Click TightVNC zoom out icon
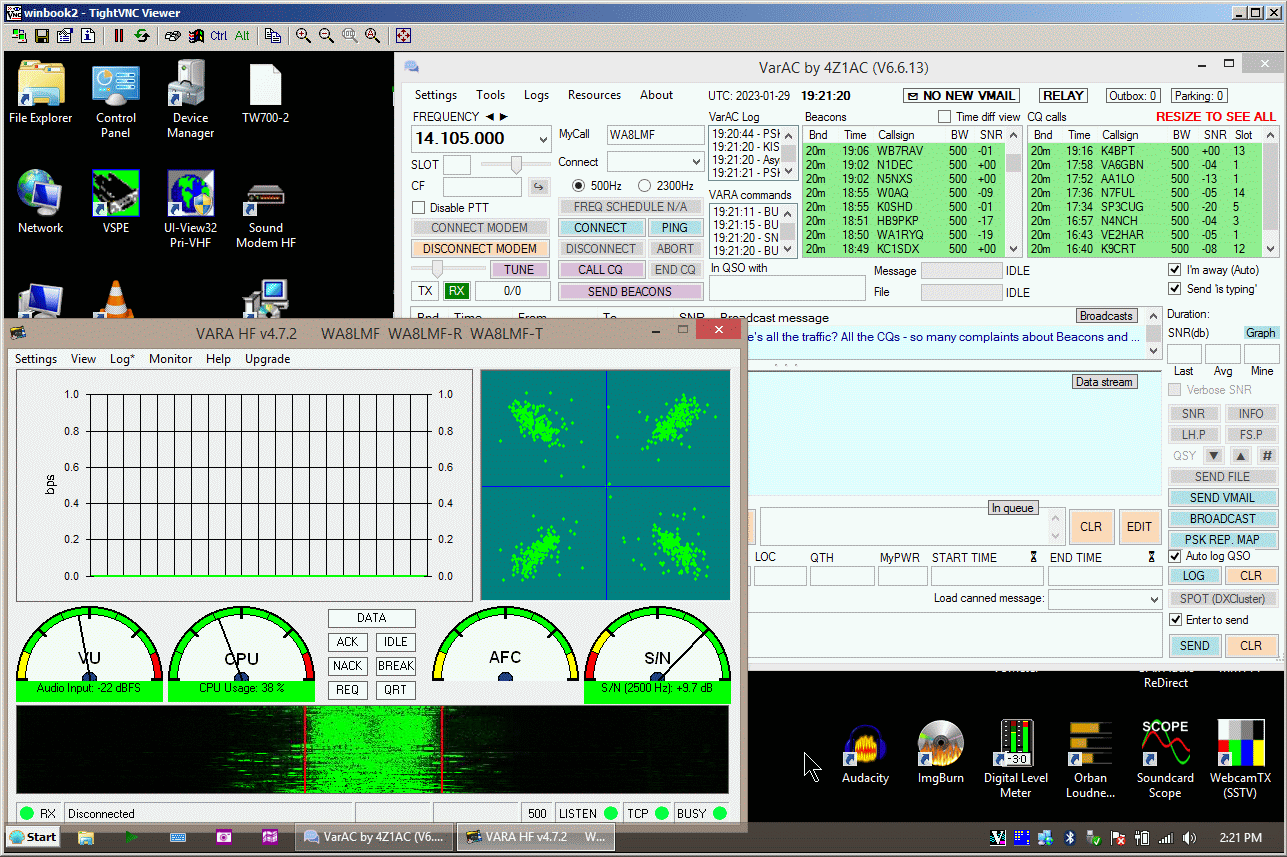The height and width of the screenshot is (857, 1287). (326, 35)
